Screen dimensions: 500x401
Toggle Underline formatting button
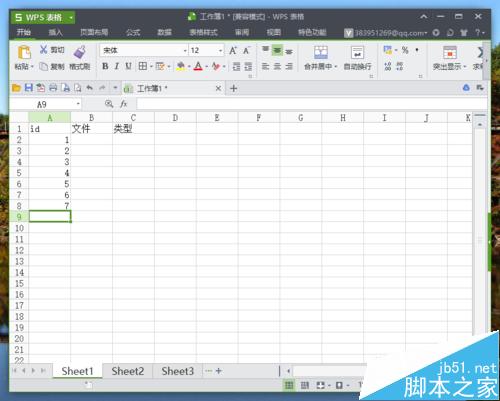[128, 66]
